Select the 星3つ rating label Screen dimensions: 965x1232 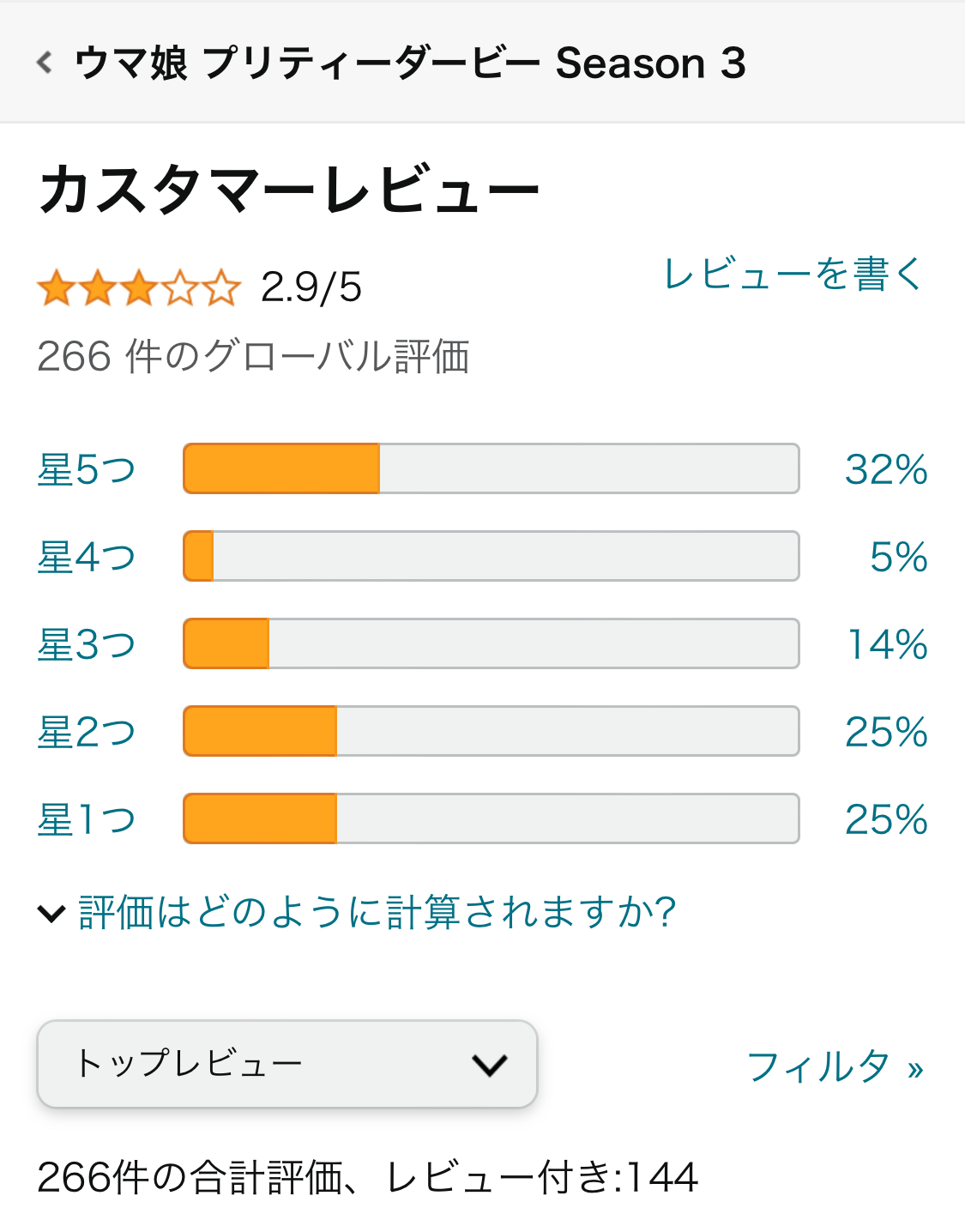pyautogui.click(x=87, y=644)
